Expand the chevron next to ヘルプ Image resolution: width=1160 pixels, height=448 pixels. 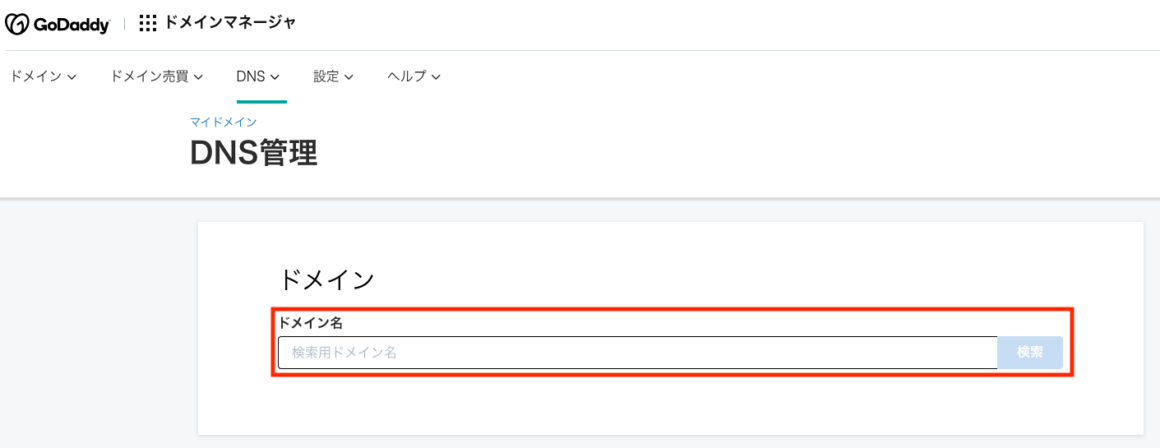pyautogui.click(x=436, y=77)
